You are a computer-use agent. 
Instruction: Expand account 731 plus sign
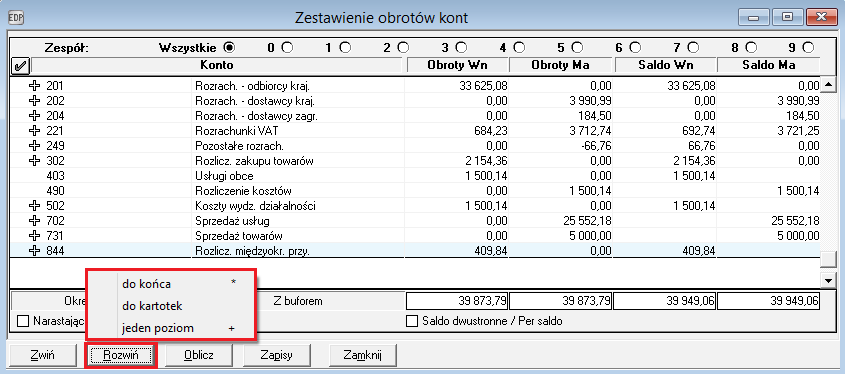click(x=35, y=236)
